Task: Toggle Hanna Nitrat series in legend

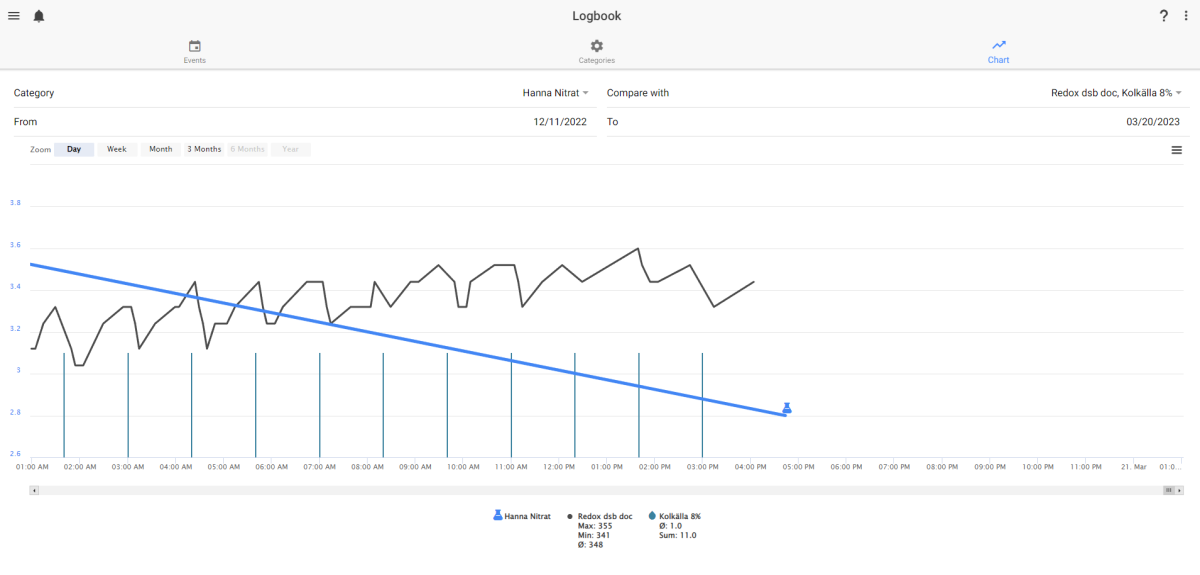Action: point(524,517)
